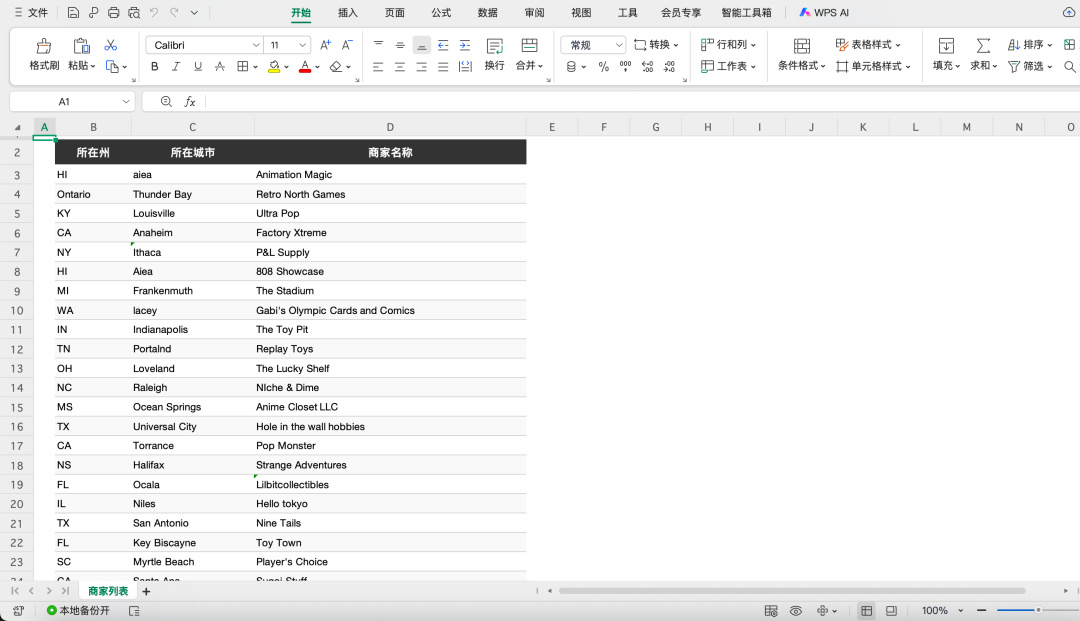Click the Cut scissors icon
1080x621 pixels.
[x=110, y=45]
